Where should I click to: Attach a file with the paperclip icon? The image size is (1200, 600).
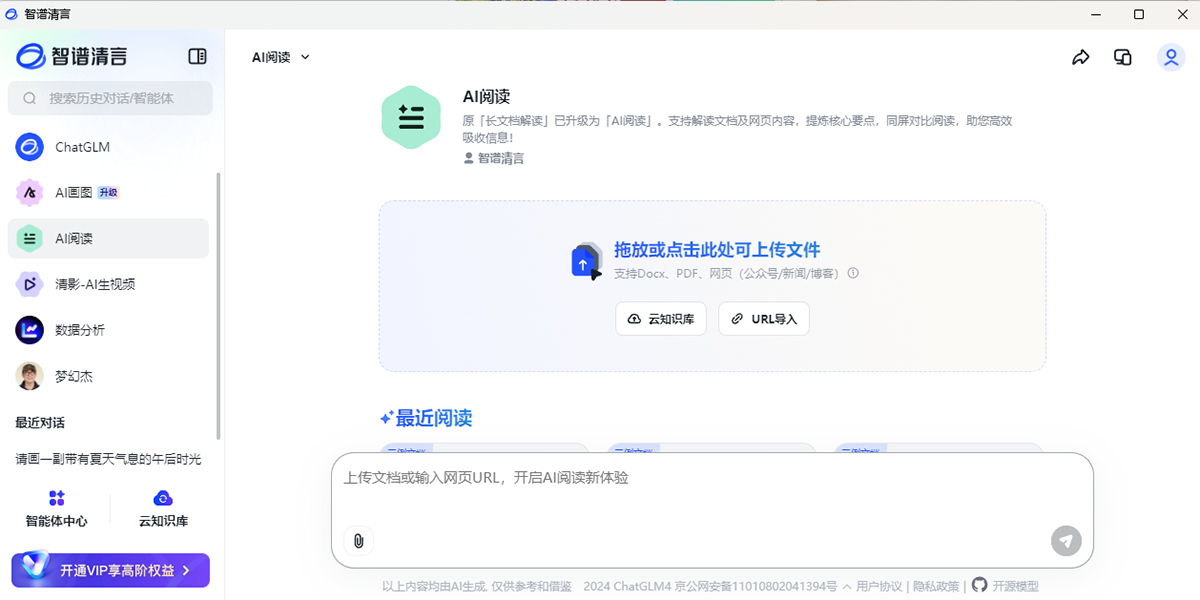357,541
